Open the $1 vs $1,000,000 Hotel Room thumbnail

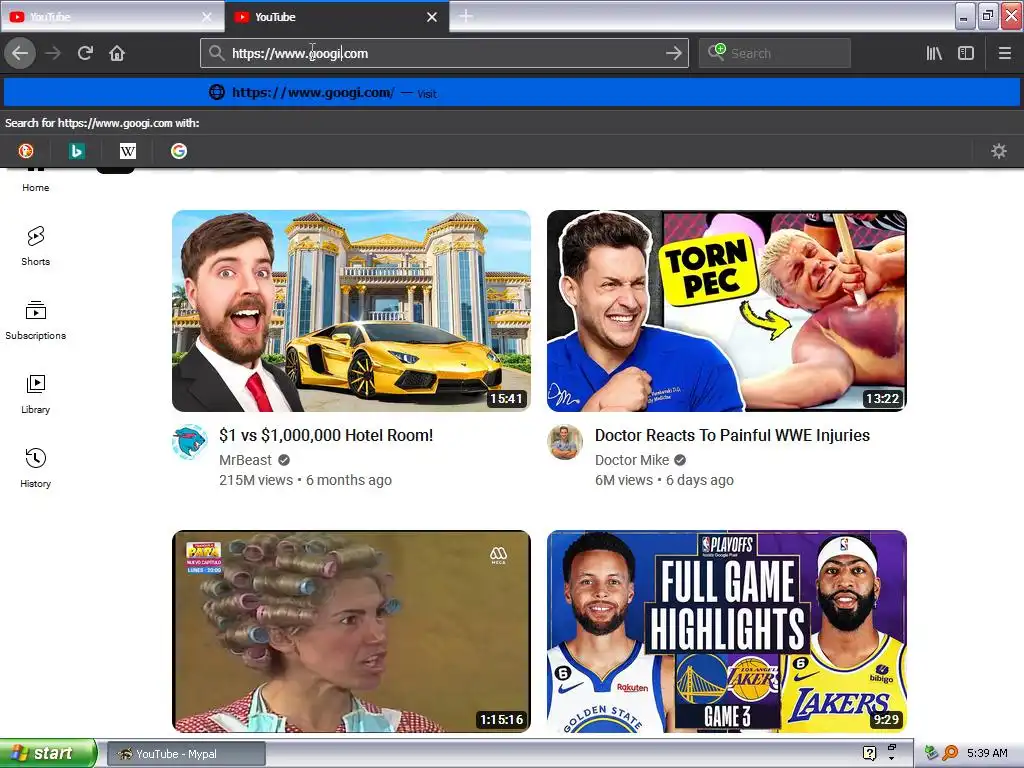coord(351,311)
